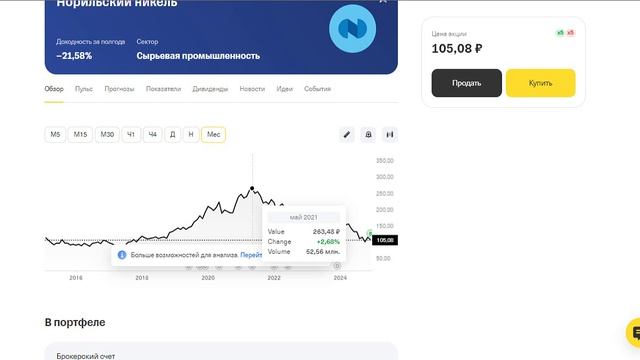640x360 pixels.
Task: Click the blue info icon in banner
Action: [122, 255]
